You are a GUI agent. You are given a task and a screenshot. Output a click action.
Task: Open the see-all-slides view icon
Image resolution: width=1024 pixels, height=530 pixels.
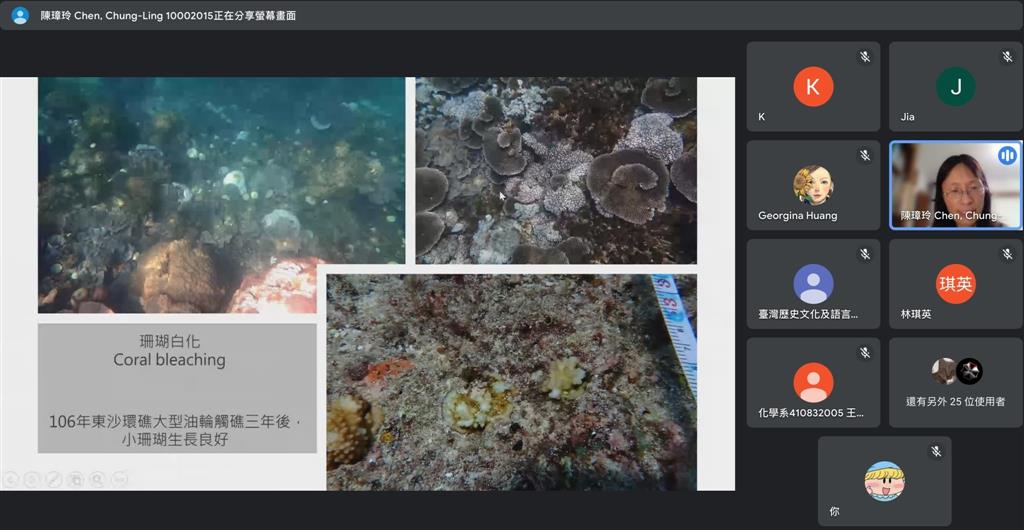pyautogui.click(x=76, y=480)
